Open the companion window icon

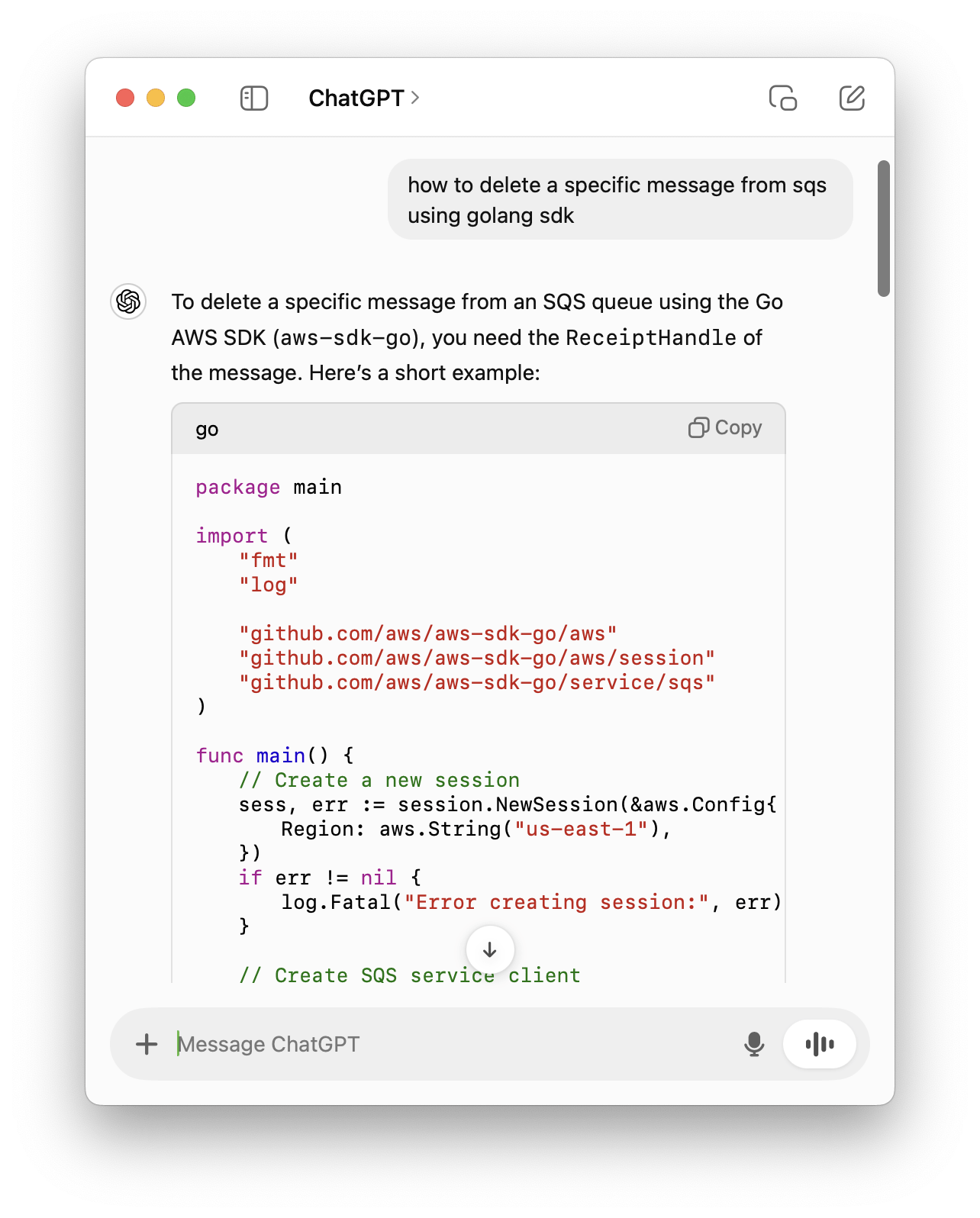pos(783,98)
